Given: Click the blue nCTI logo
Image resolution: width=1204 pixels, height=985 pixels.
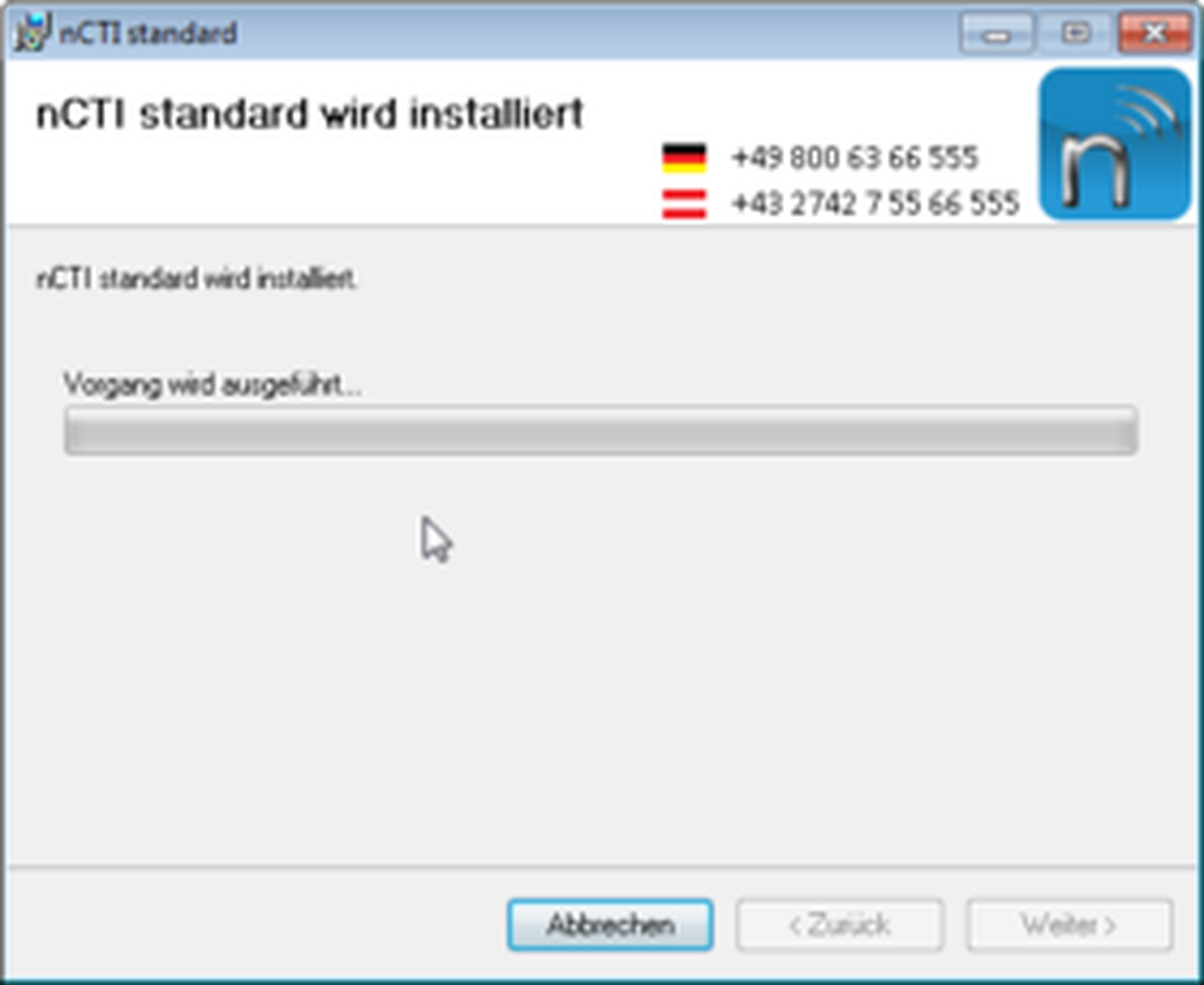Looking at the screenshot, I should (x=1116, y=144).
